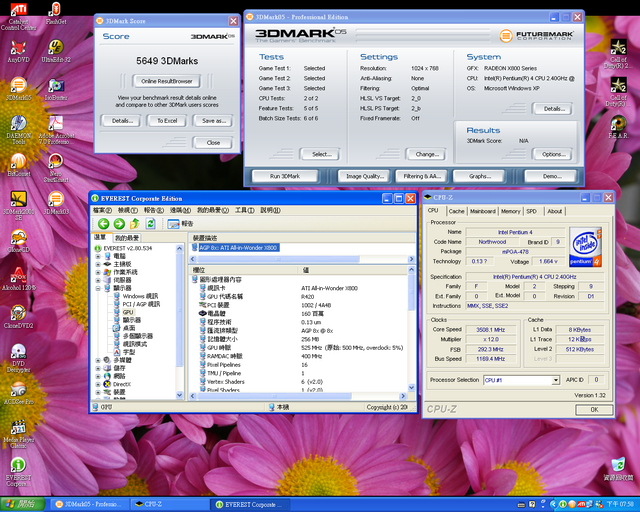Launch DAEMON Tools from the desktop
Screen dimensions: 640x512
click(x=18, y=130)
